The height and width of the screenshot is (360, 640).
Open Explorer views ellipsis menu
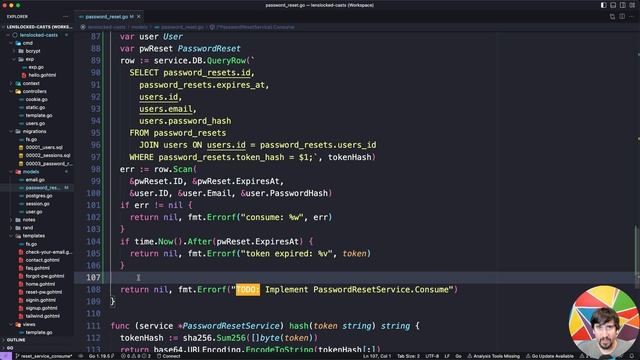pos(65,17)
